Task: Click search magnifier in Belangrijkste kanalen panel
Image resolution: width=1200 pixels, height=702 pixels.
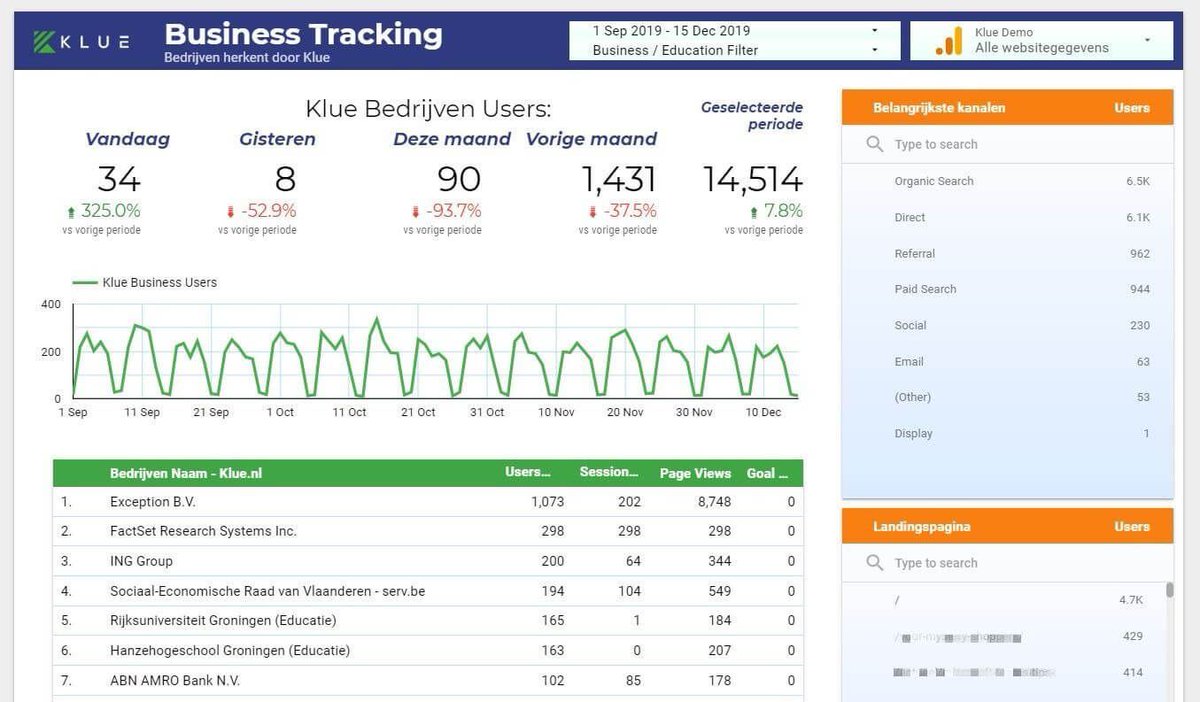Action: click(x=875, y=144)
